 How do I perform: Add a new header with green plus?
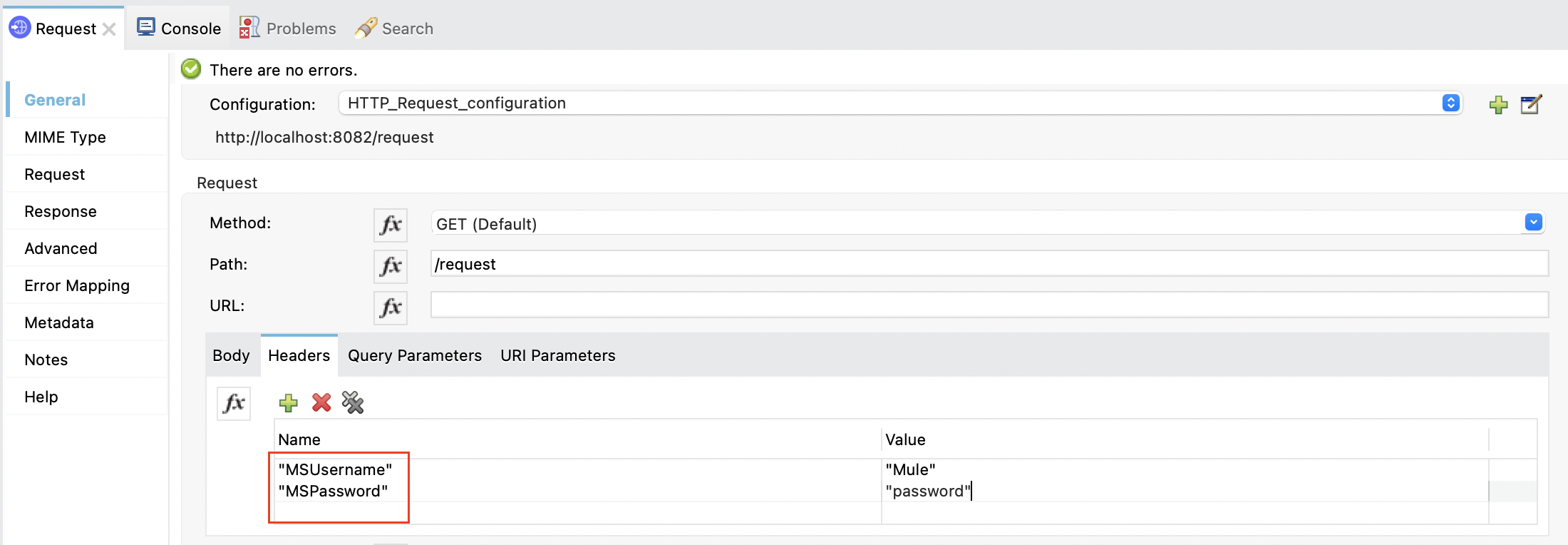click(288, 403)
